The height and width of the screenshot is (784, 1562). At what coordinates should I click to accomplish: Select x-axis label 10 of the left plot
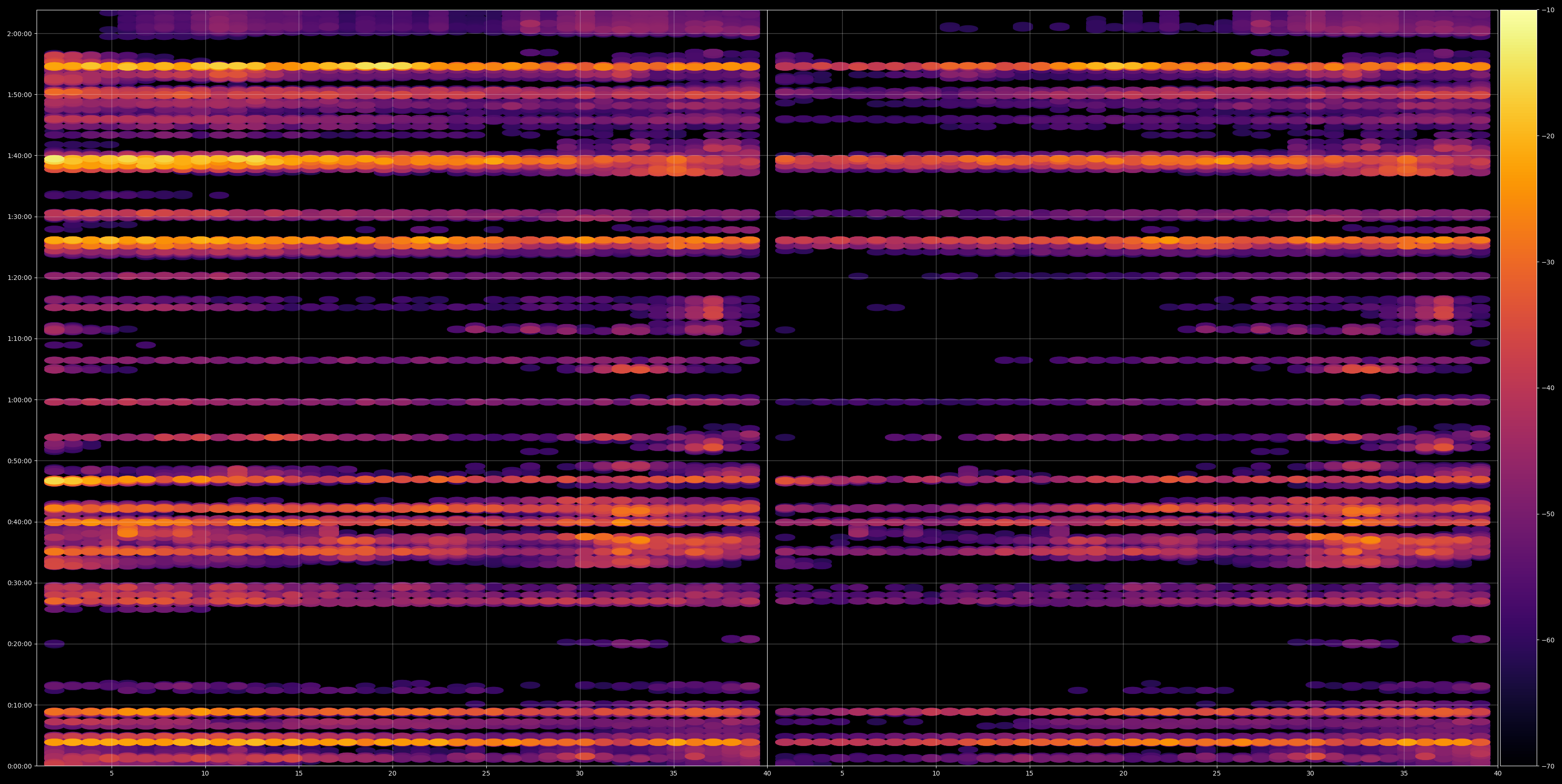coord(205,774)
